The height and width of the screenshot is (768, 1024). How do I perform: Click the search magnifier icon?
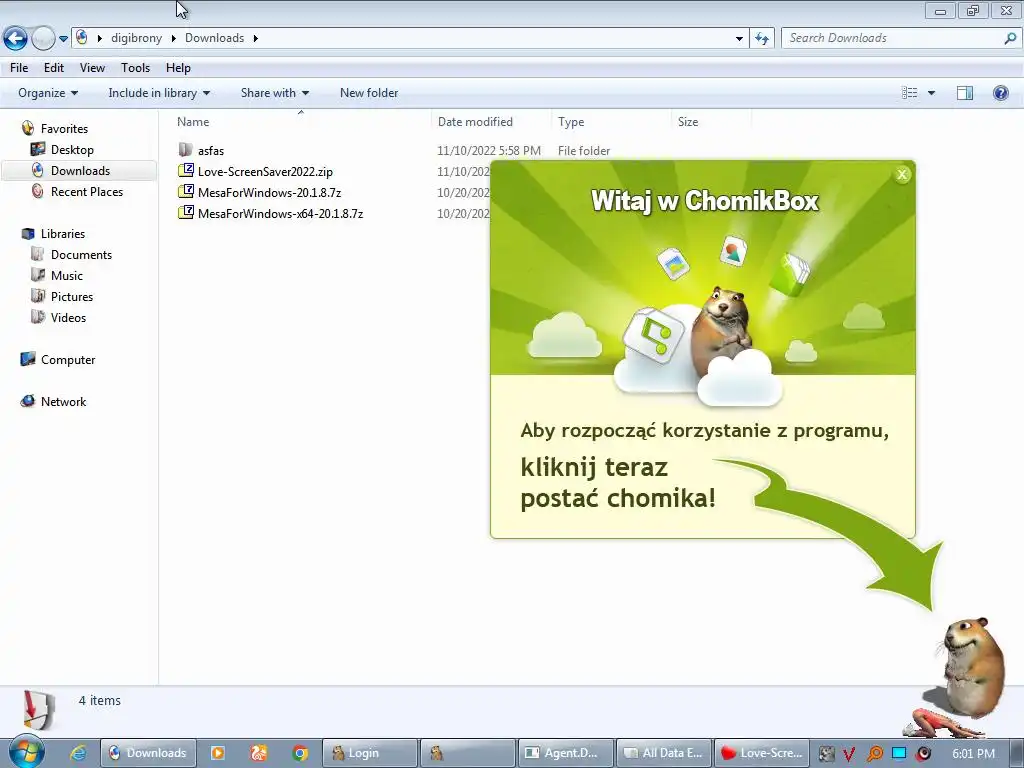(1010, 38)
